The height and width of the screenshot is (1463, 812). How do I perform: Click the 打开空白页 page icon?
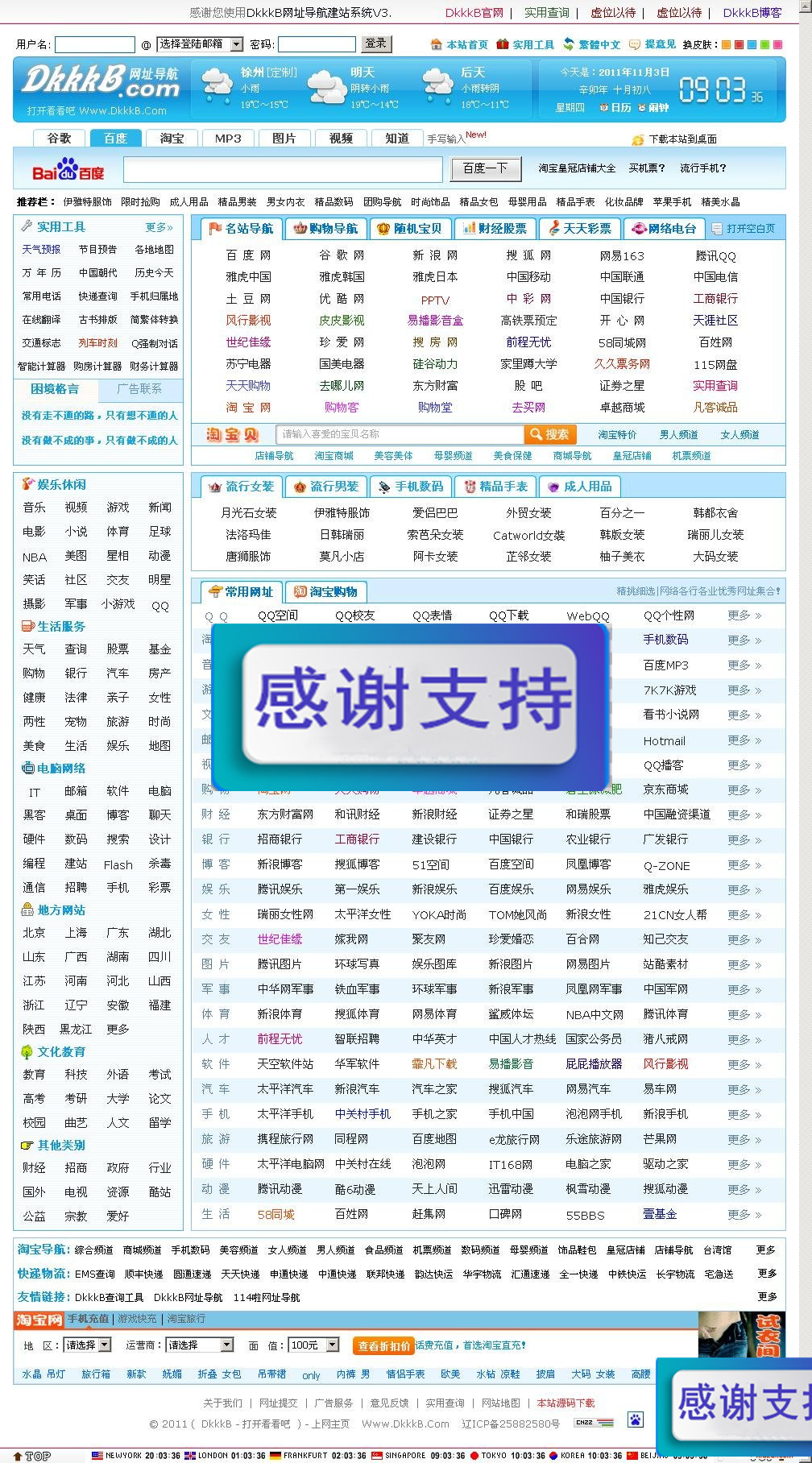pyautogui.click(x=717, y=229)
